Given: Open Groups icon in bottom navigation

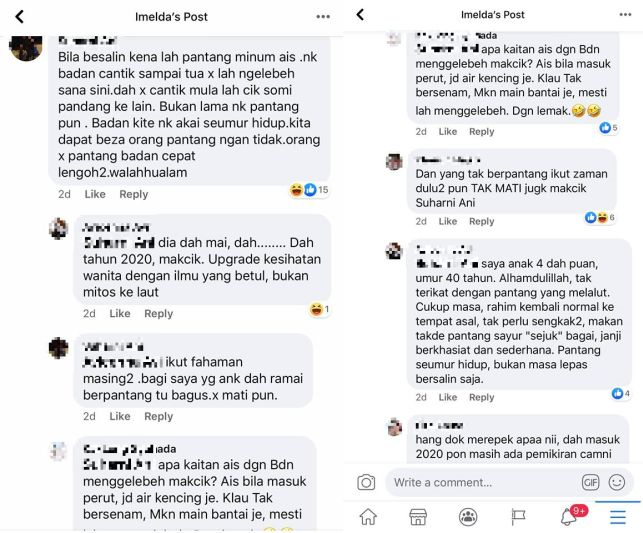Looking at the screenshot, I should (x=468, y=517).
